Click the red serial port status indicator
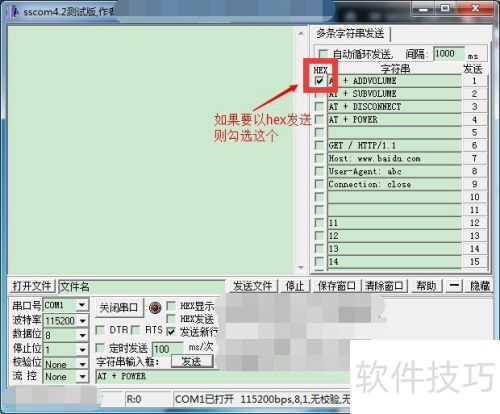 coord(155,307)
